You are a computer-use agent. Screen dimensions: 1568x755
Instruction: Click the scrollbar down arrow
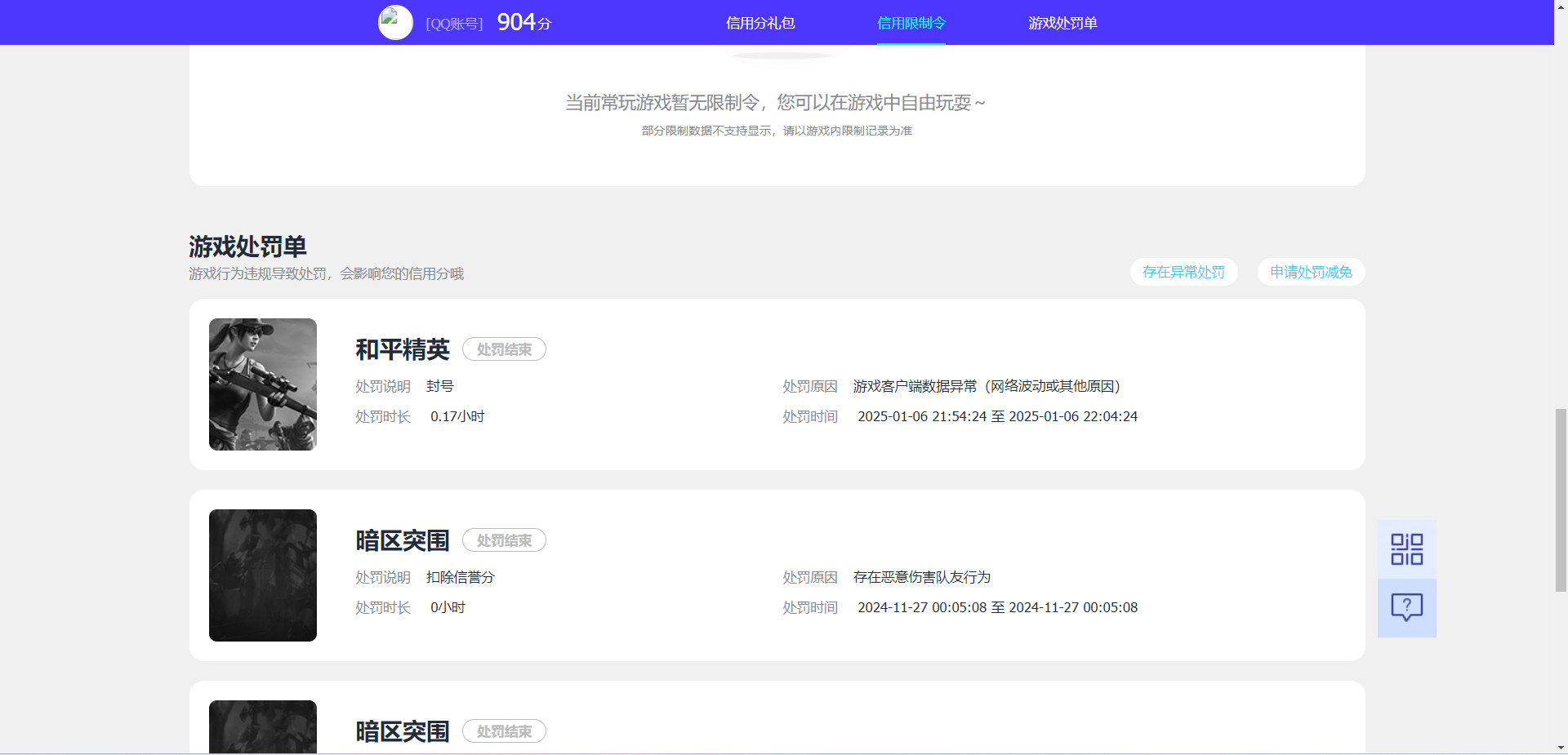pos(1561,748)
